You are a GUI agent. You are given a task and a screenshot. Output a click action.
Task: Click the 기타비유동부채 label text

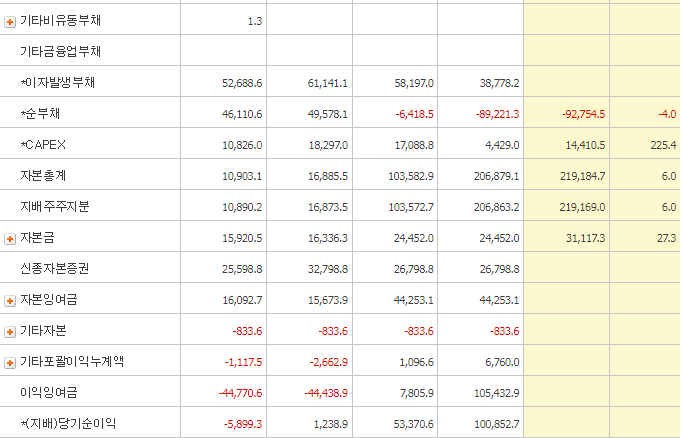point(61,20)
